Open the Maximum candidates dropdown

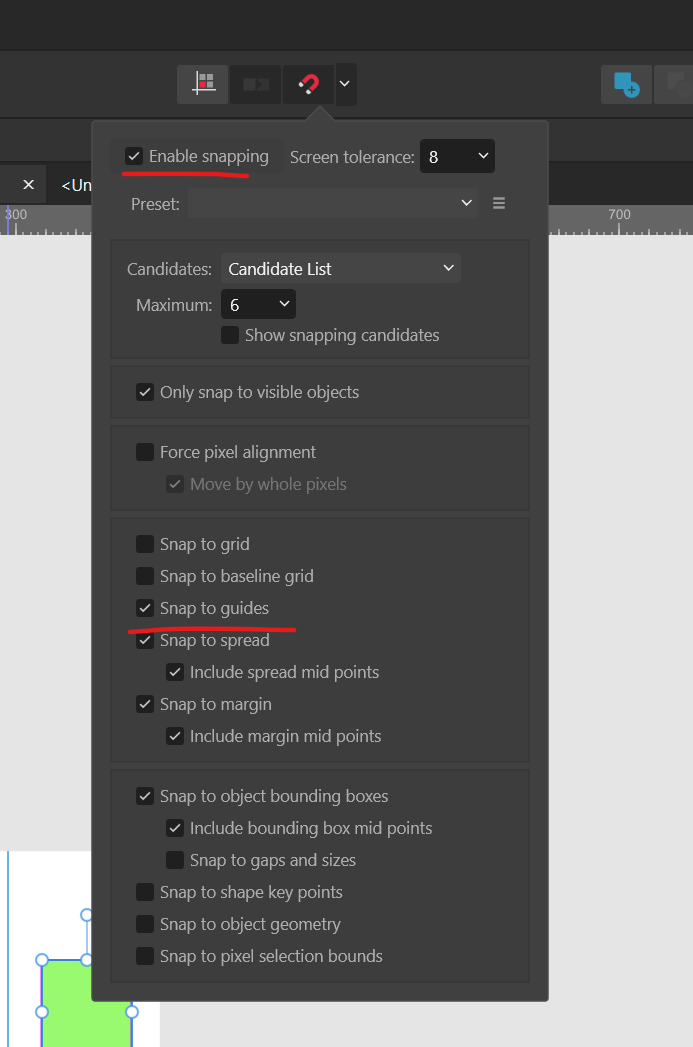point(258,304)
